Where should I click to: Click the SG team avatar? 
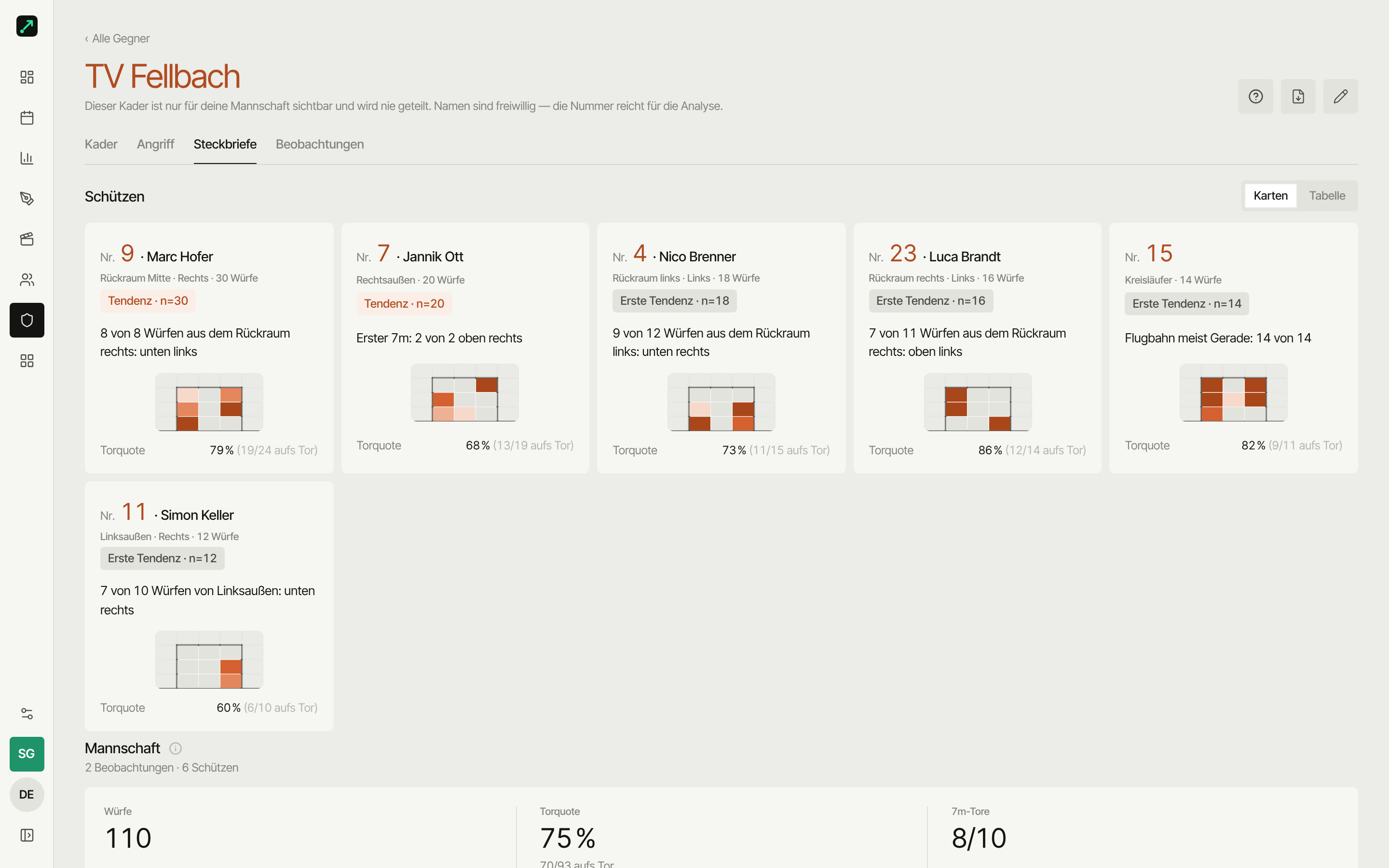click(27, 754)
